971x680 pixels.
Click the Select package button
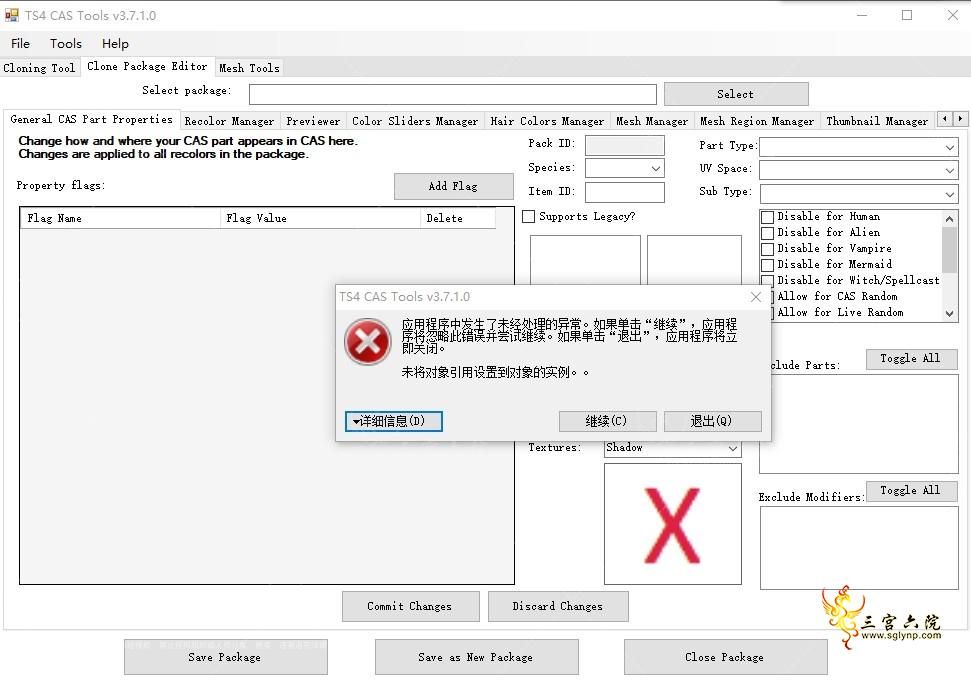click(736, 94)
